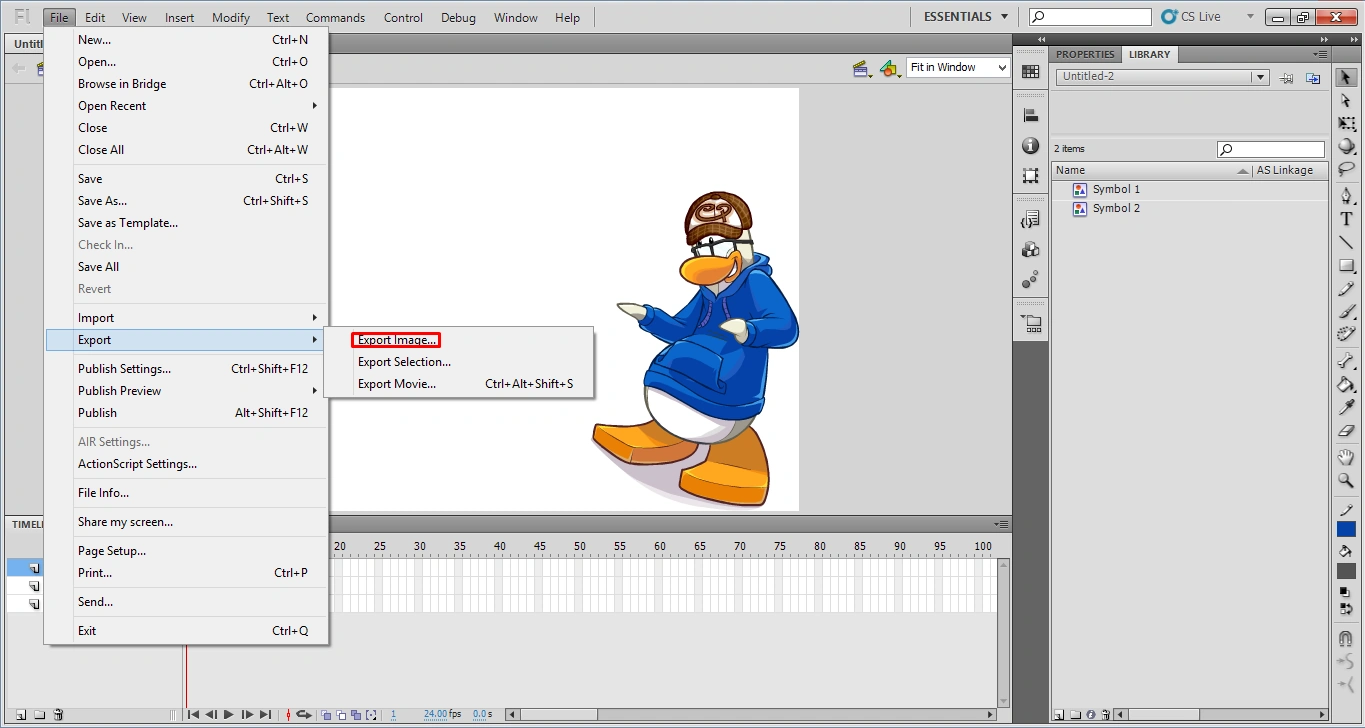Screen dimensions: 1365x728
Task: Toggle the library Name column sort arrow
Action: tap(1243, 171)
